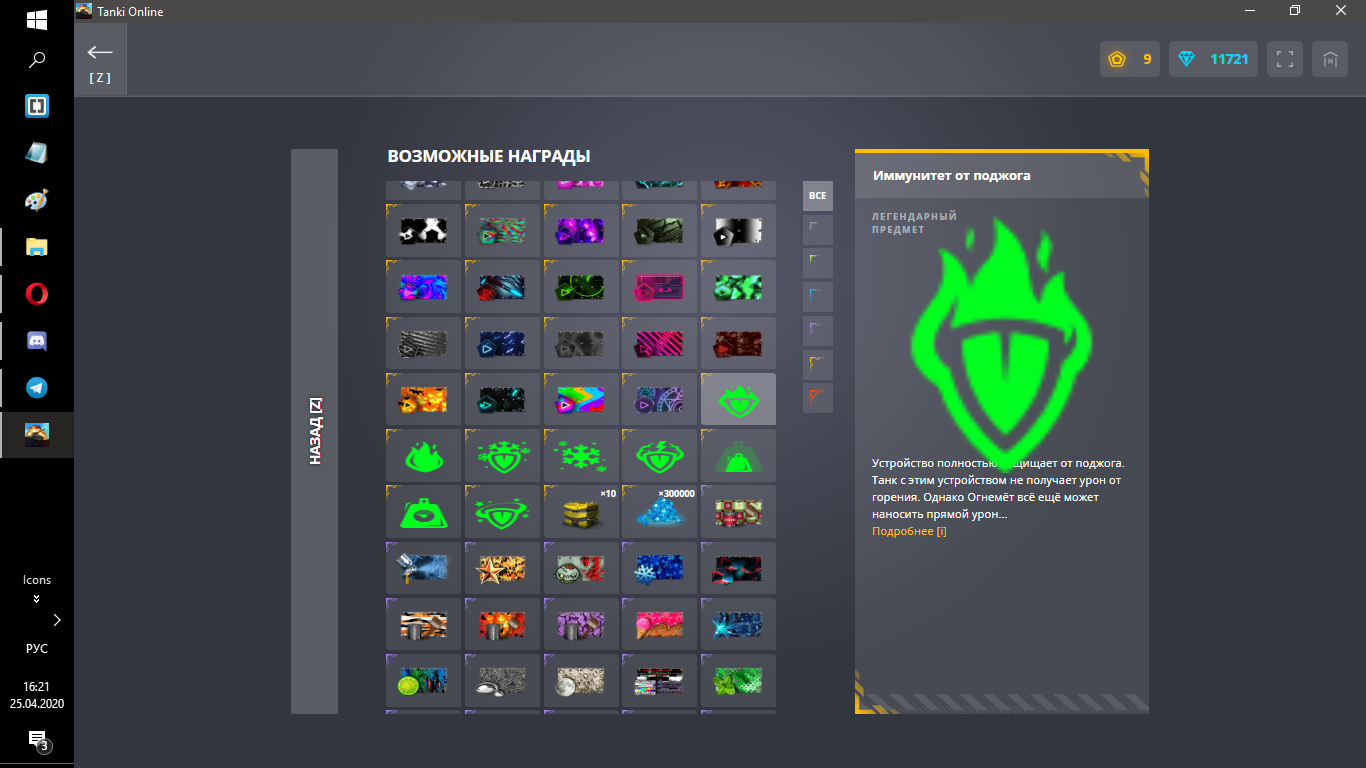Open the Paint palette app on taskbar
The image size is (1366, 768).
(x=37, y=200)
